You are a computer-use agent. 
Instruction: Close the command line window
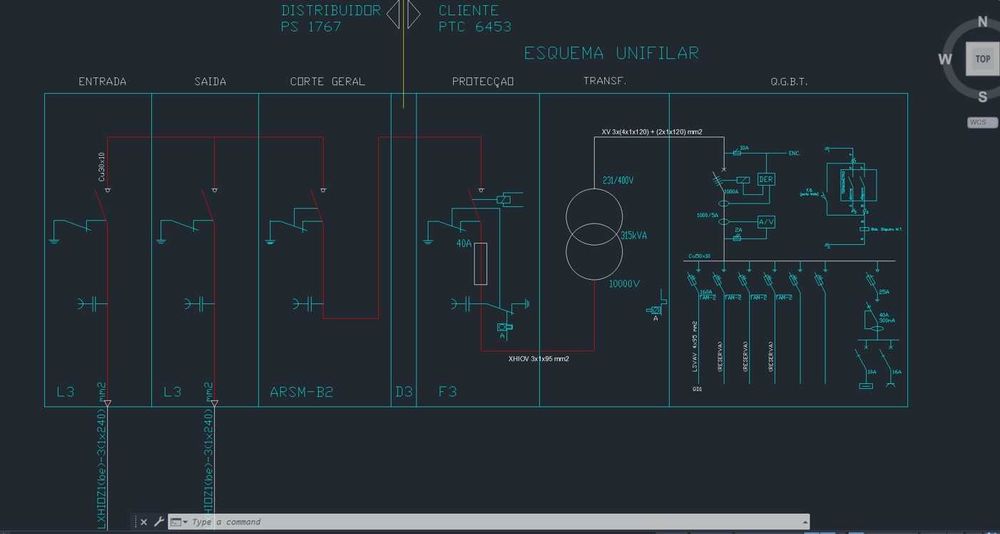[143, 522]
